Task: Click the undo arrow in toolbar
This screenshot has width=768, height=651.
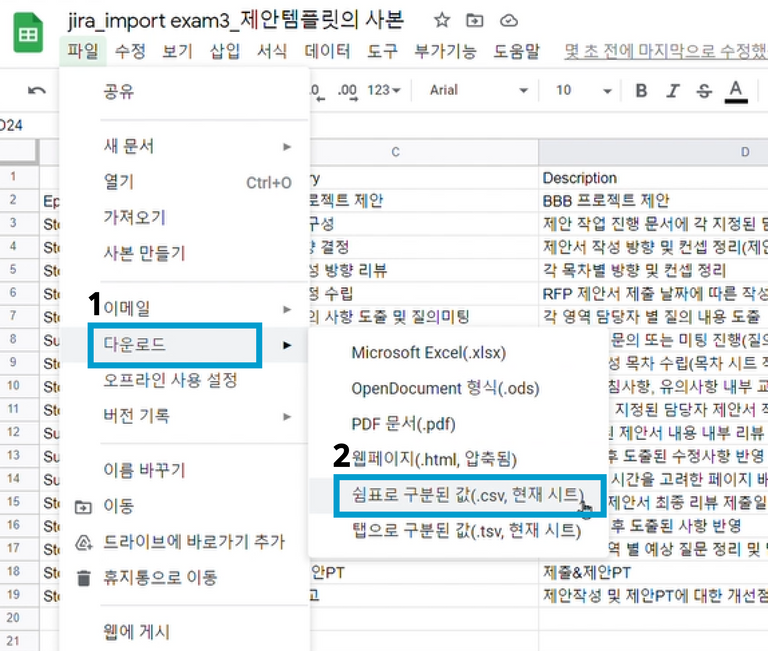Action: coord(37,91)
